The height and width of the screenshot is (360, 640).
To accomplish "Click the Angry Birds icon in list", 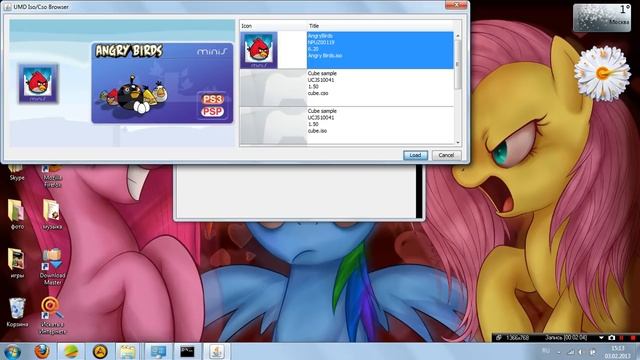I will [x=259, y=50].
